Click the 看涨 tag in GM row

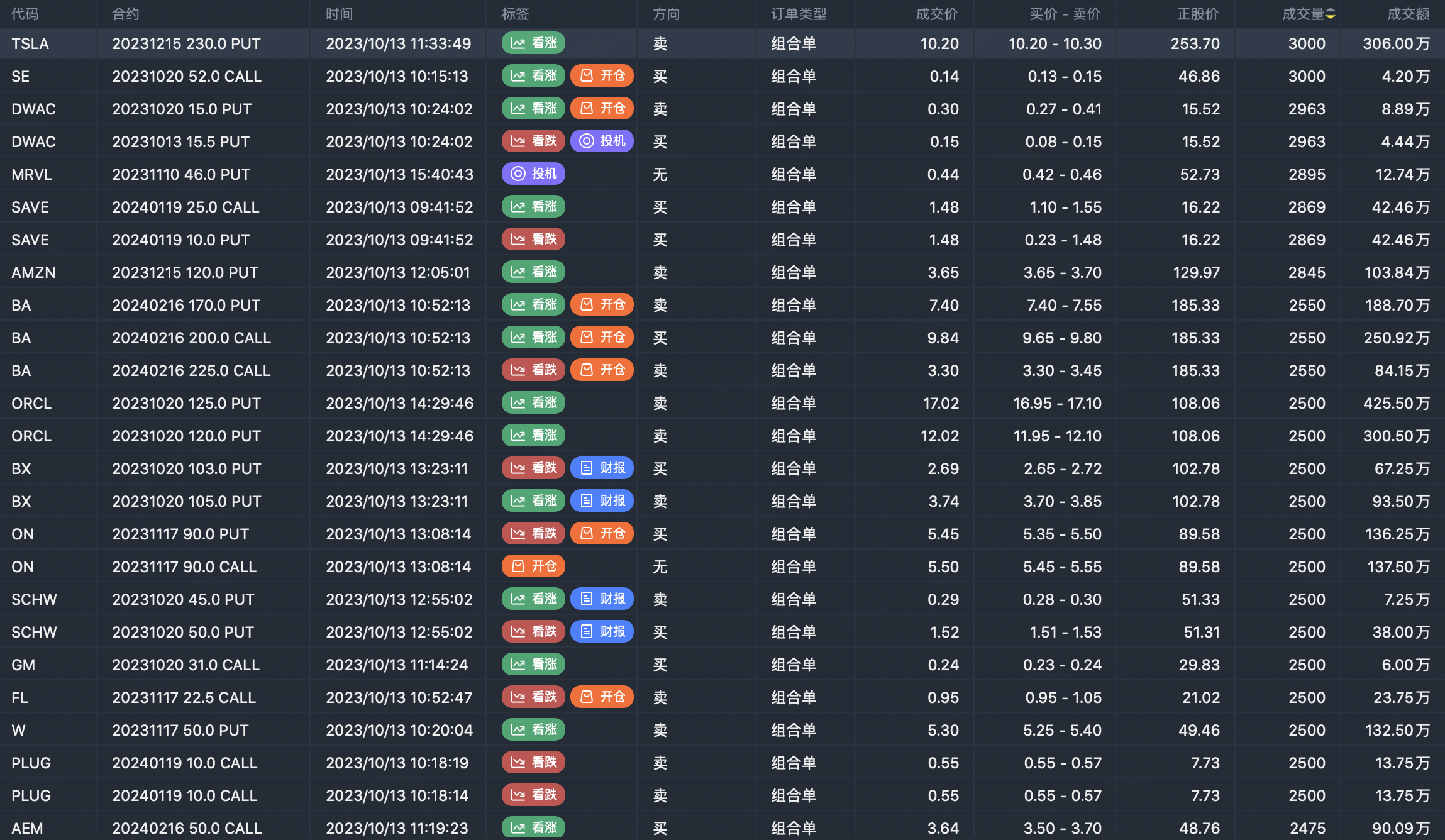533,665
